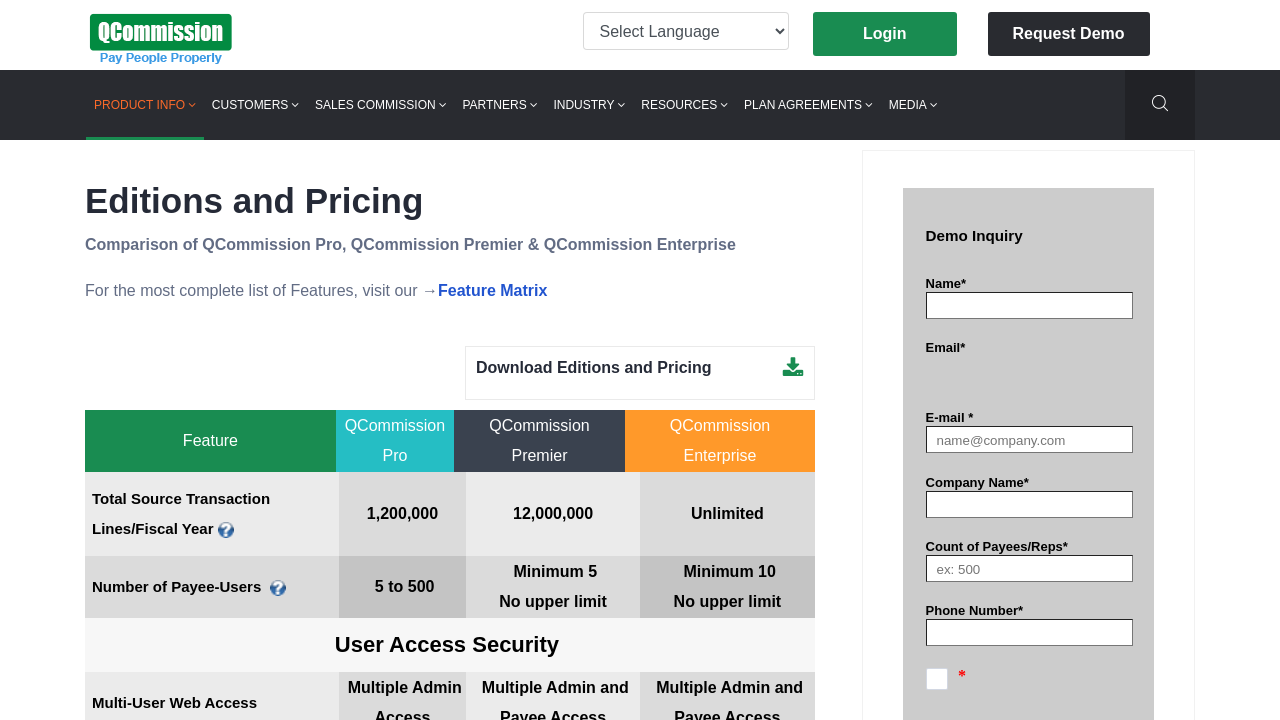Expand the Product Info menu
The height and width of the screenshot is (720, 1280).
(x=144, y=105)
